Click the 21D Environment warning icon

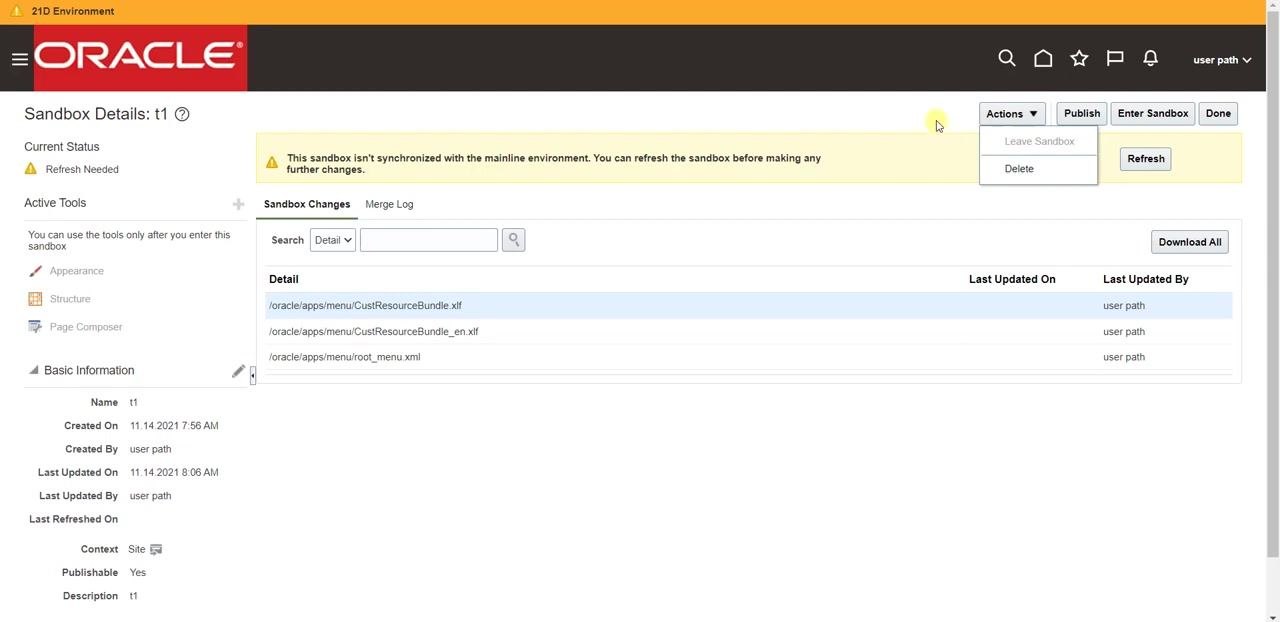coord(16,11)
